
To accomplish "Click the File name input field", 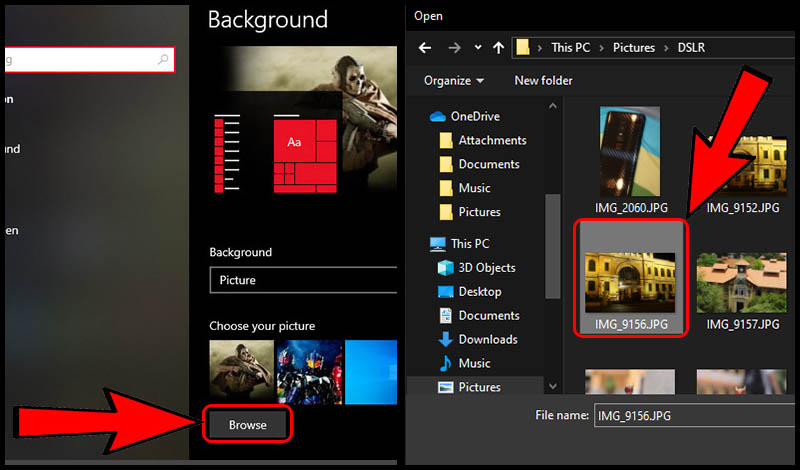I will pos(696,416).
